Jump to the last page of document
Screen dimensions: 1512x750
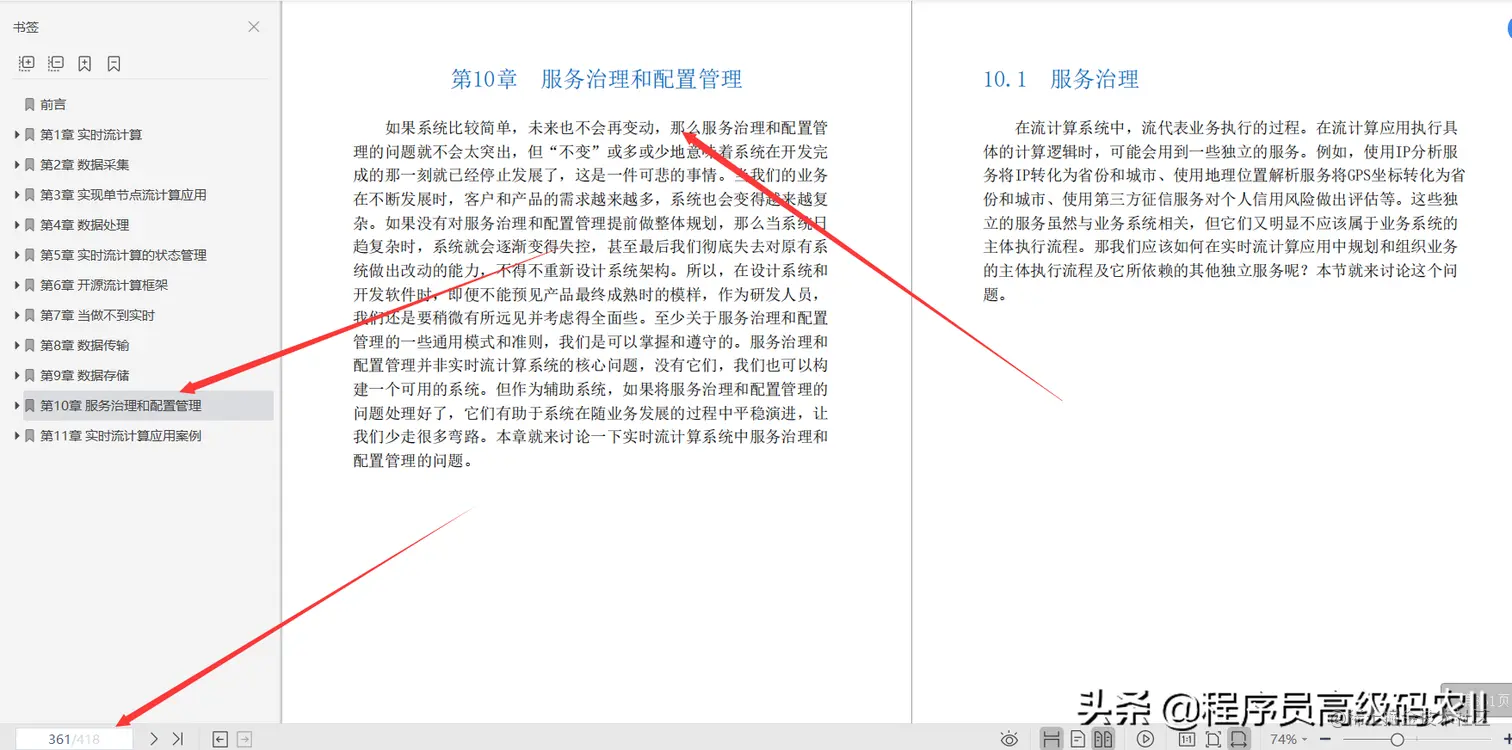(x=179, y=739)
